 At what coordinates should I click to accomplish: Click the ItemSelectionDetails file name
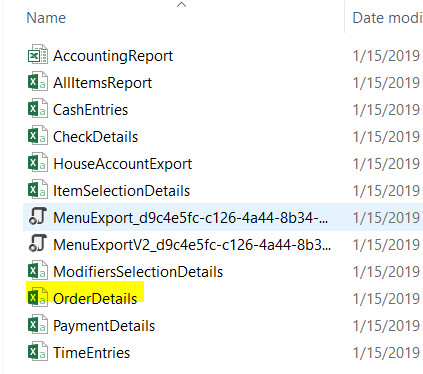pos(122,191)
